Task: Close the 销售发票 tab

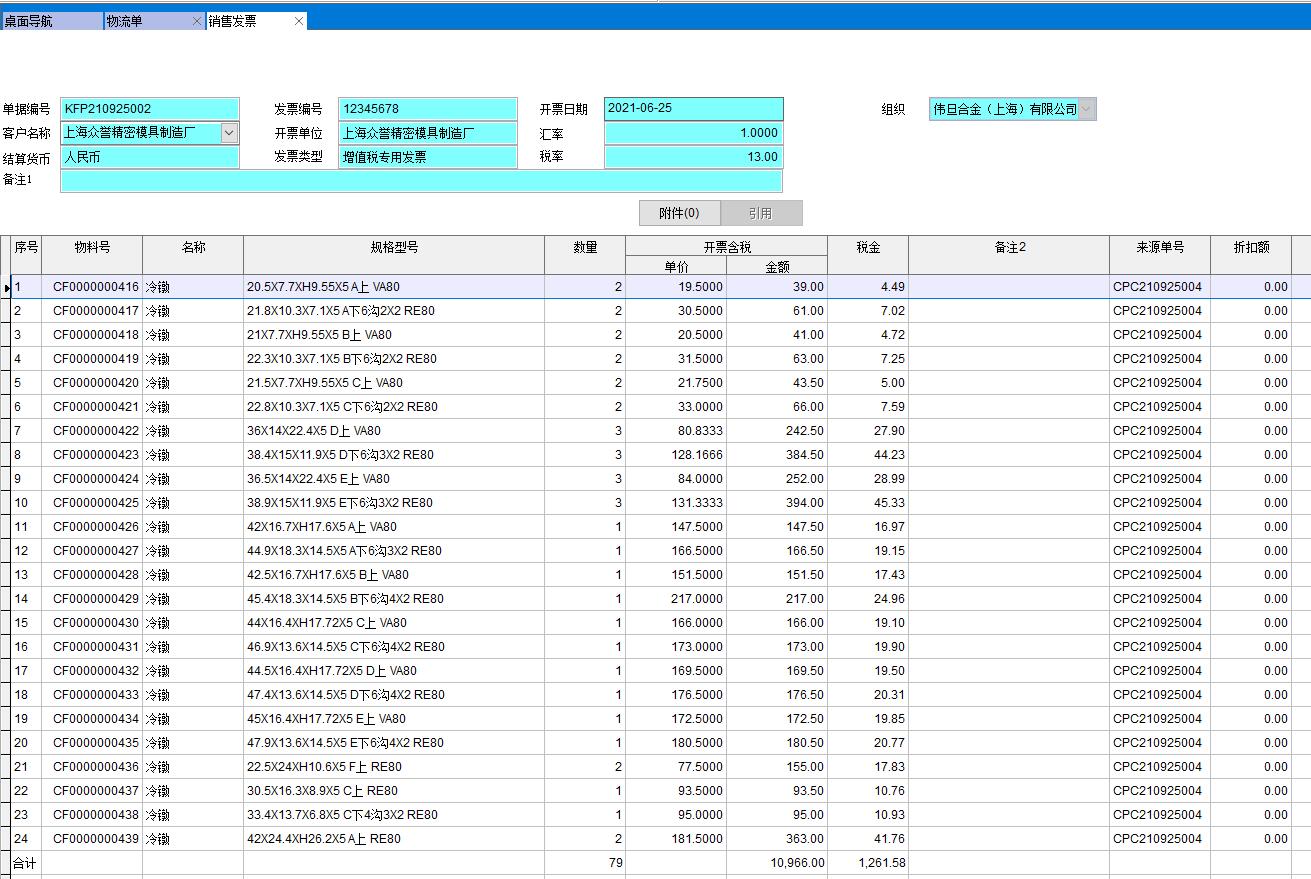Action: [x=299, y=21]
